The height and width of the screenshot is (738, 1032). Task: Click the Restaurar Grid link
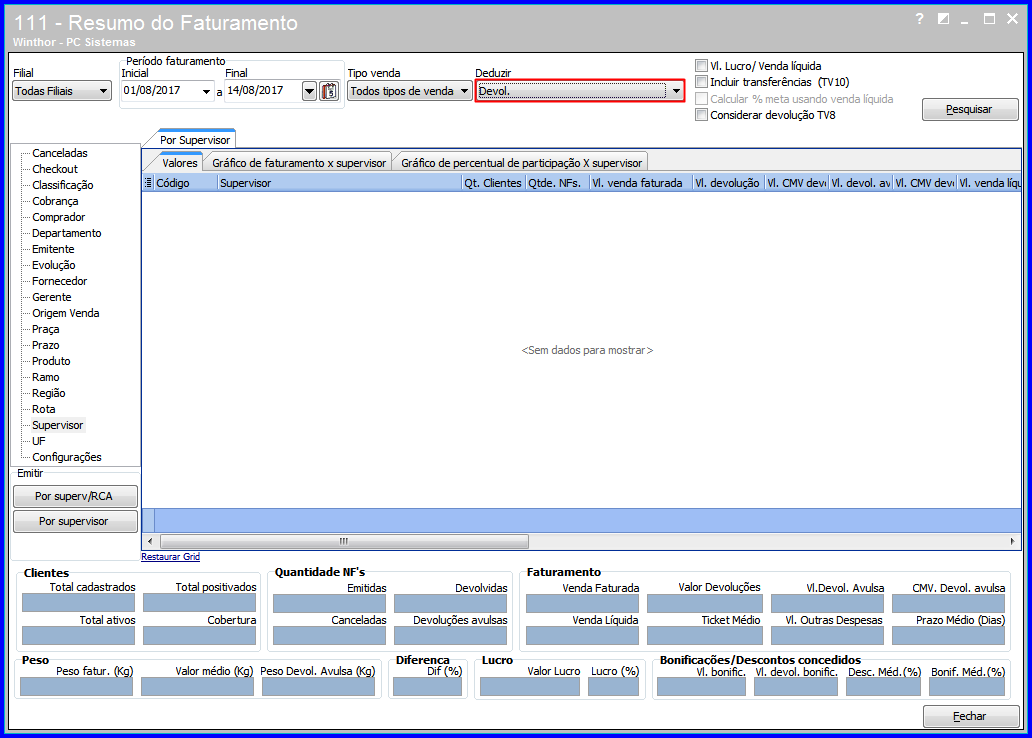click(x=170, y=556)
